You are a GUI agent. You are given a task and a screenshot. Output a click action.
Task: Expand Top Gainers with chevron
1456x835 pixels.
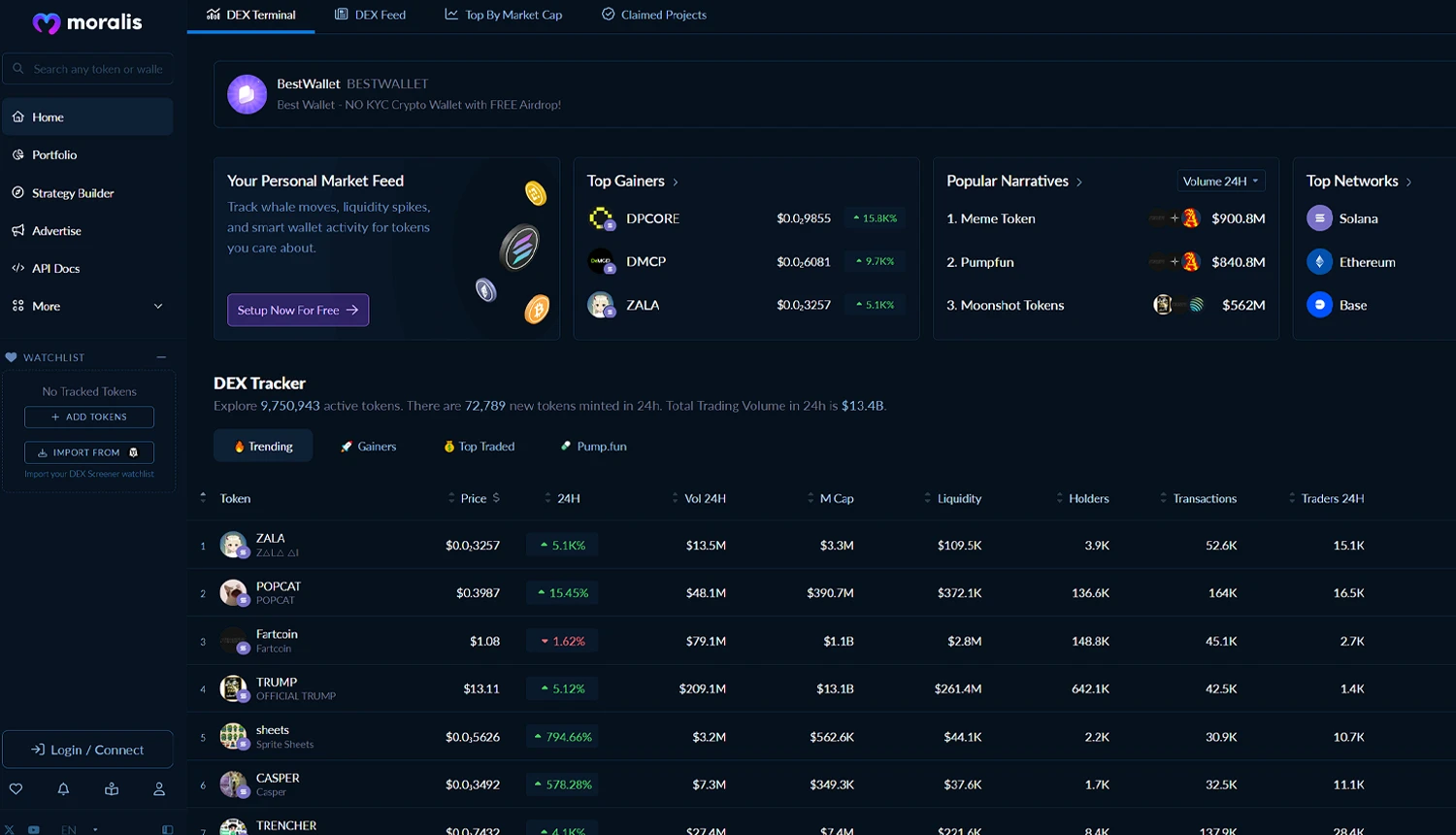click(x=676, y=183)
